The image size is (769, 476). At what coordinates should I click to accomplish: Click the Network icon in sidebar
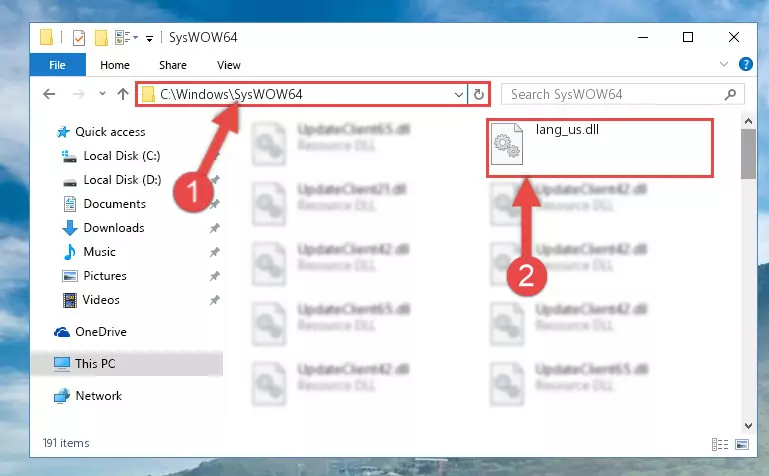click(x=62, y=396)
